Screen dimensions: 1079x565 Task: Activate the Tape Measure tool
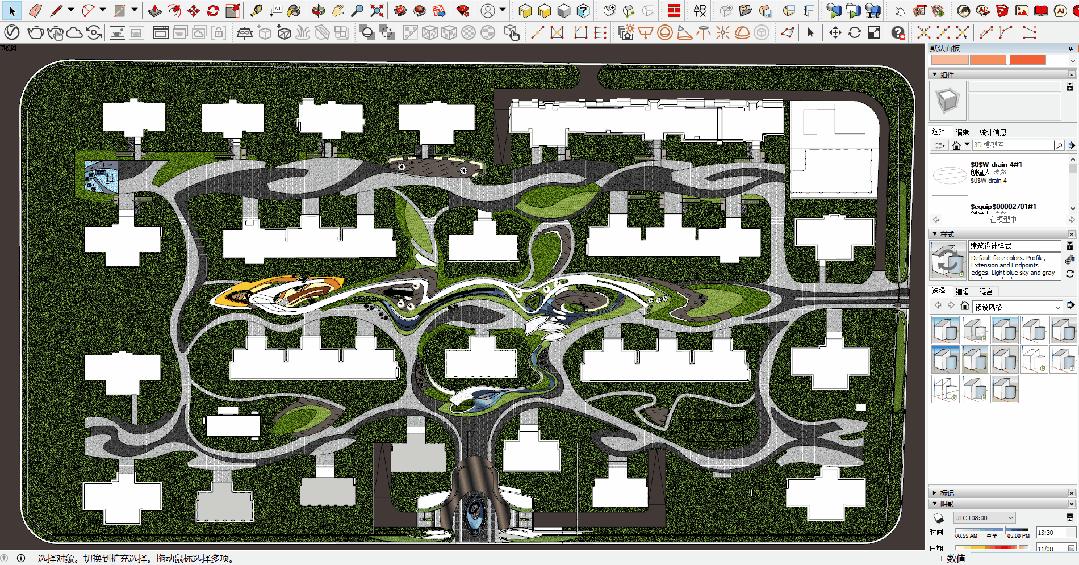coord(256,10)
